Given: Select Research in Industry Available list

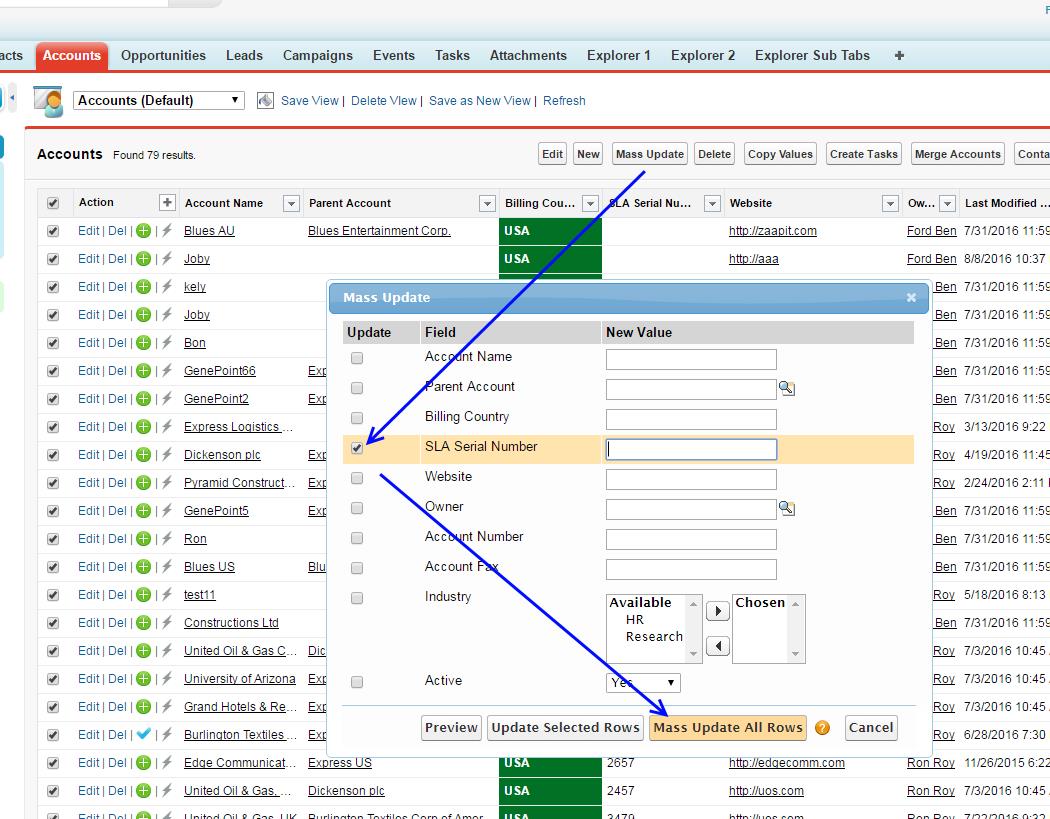Looking at the screenshot, I should click(654, 636).
